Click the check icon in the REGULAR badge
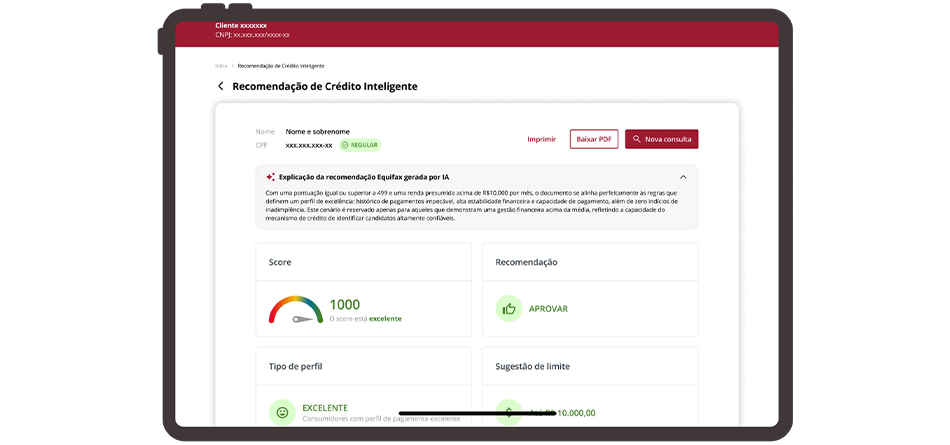Screen dimensions: 950x445 point(345,145)
